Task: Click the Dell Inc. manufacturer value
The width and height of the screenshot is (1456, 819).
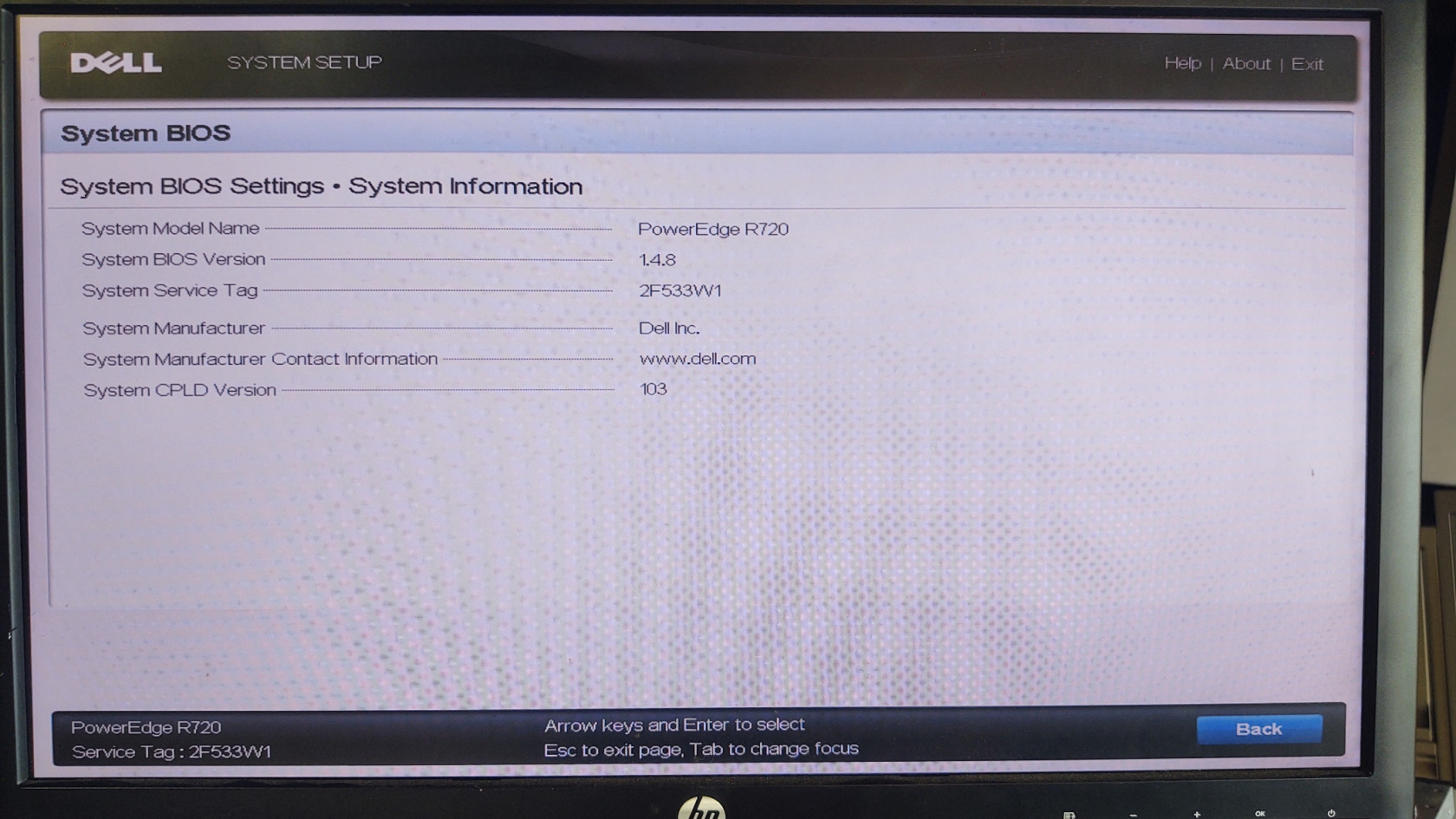Action: point(668,328)
